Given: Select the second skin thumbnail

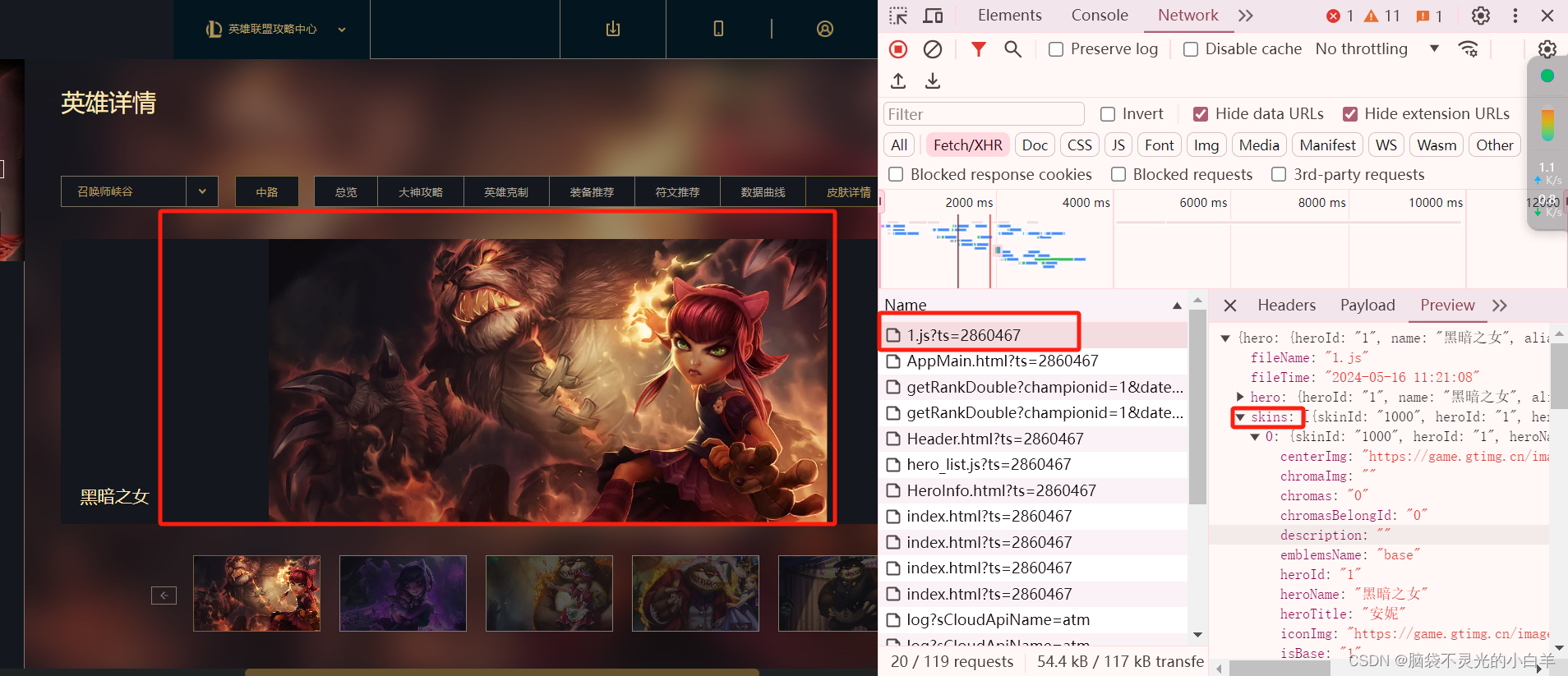Looking at the screenshot, I should (403, 593).
